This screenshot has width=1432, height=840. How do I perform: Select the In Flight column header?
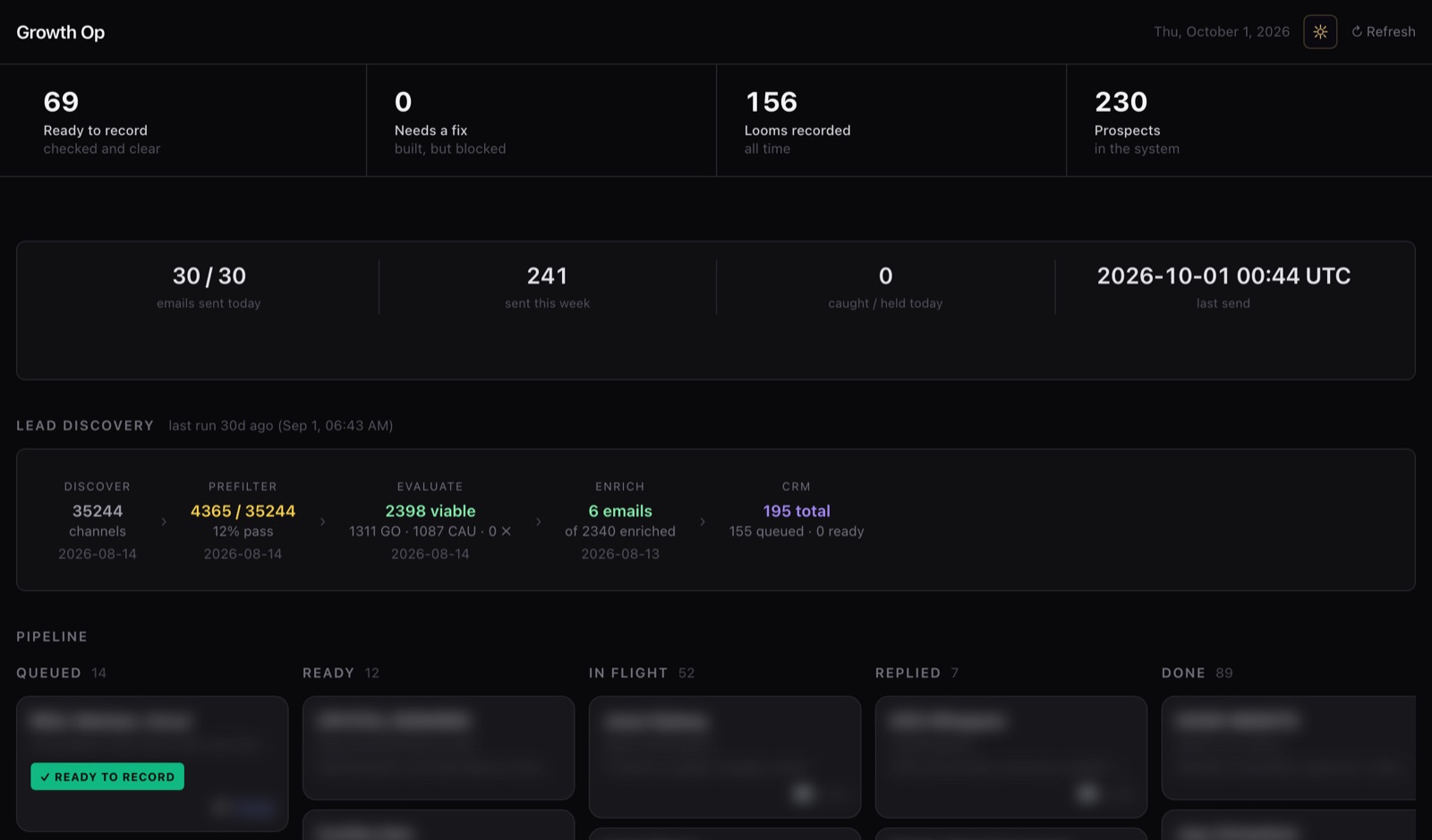[642, 673]
